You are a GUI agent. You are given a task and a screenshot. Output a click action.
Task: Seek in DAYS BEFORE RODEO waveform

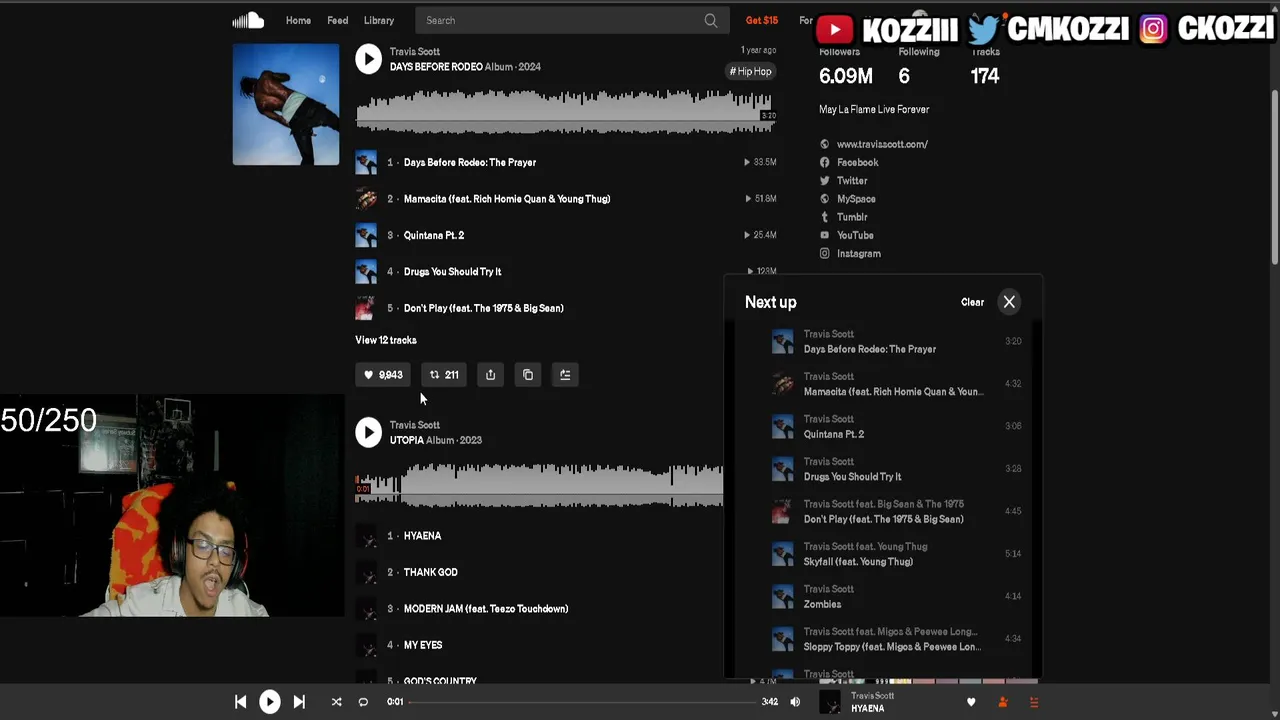coord(565,110)
